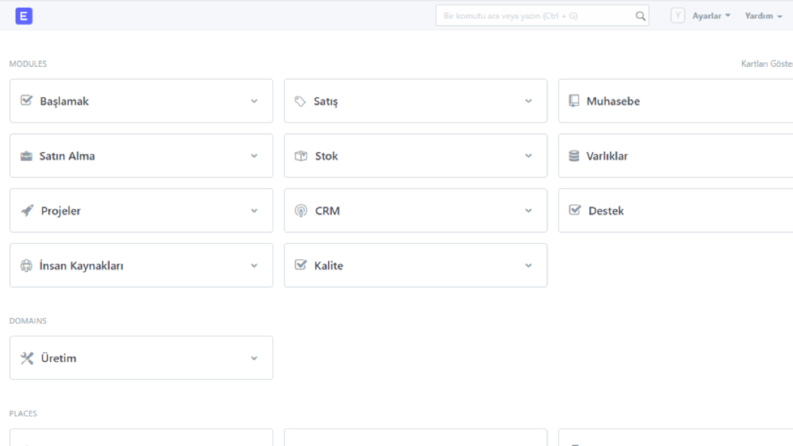This screenshot has width=793, height=446.
Task: Click the Stok box icon
Action: pyautogui.click(x=301, y=156)
